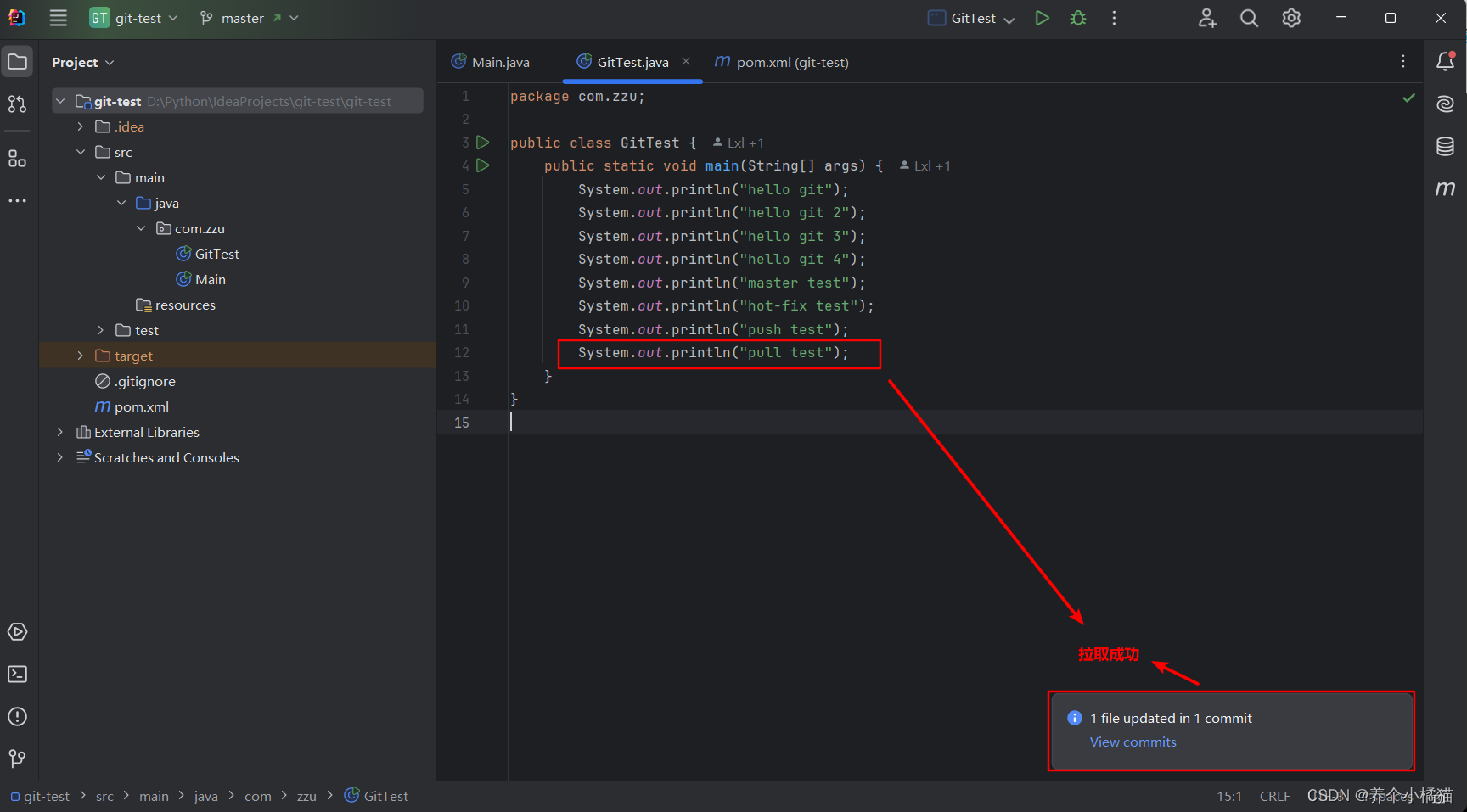
Task: Expand Scratches and Consoles node
Action: pos(59,457)
